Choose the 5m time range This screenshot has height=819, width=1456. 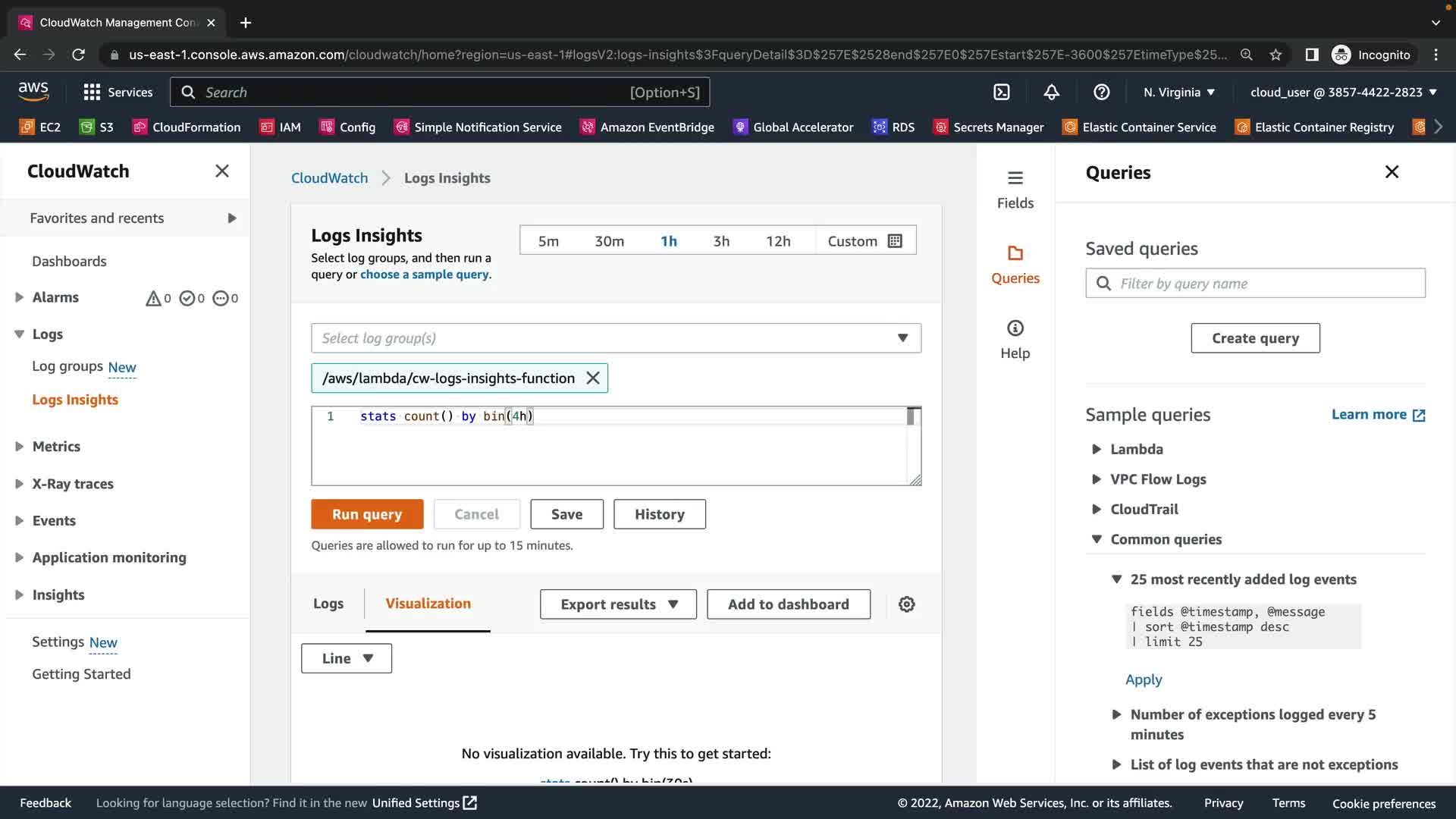(x=548, y=241)
